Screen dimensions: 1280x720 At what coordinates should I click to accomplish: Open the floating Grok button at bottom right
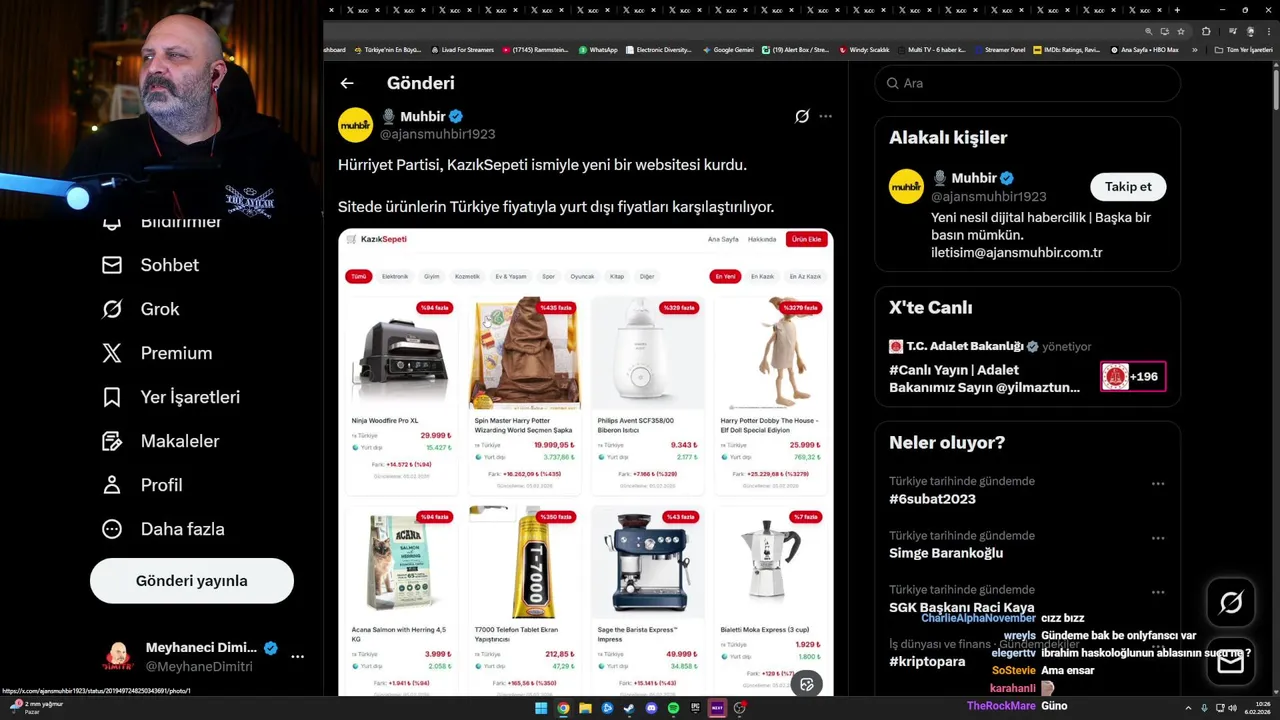[x=1231, y=603]
